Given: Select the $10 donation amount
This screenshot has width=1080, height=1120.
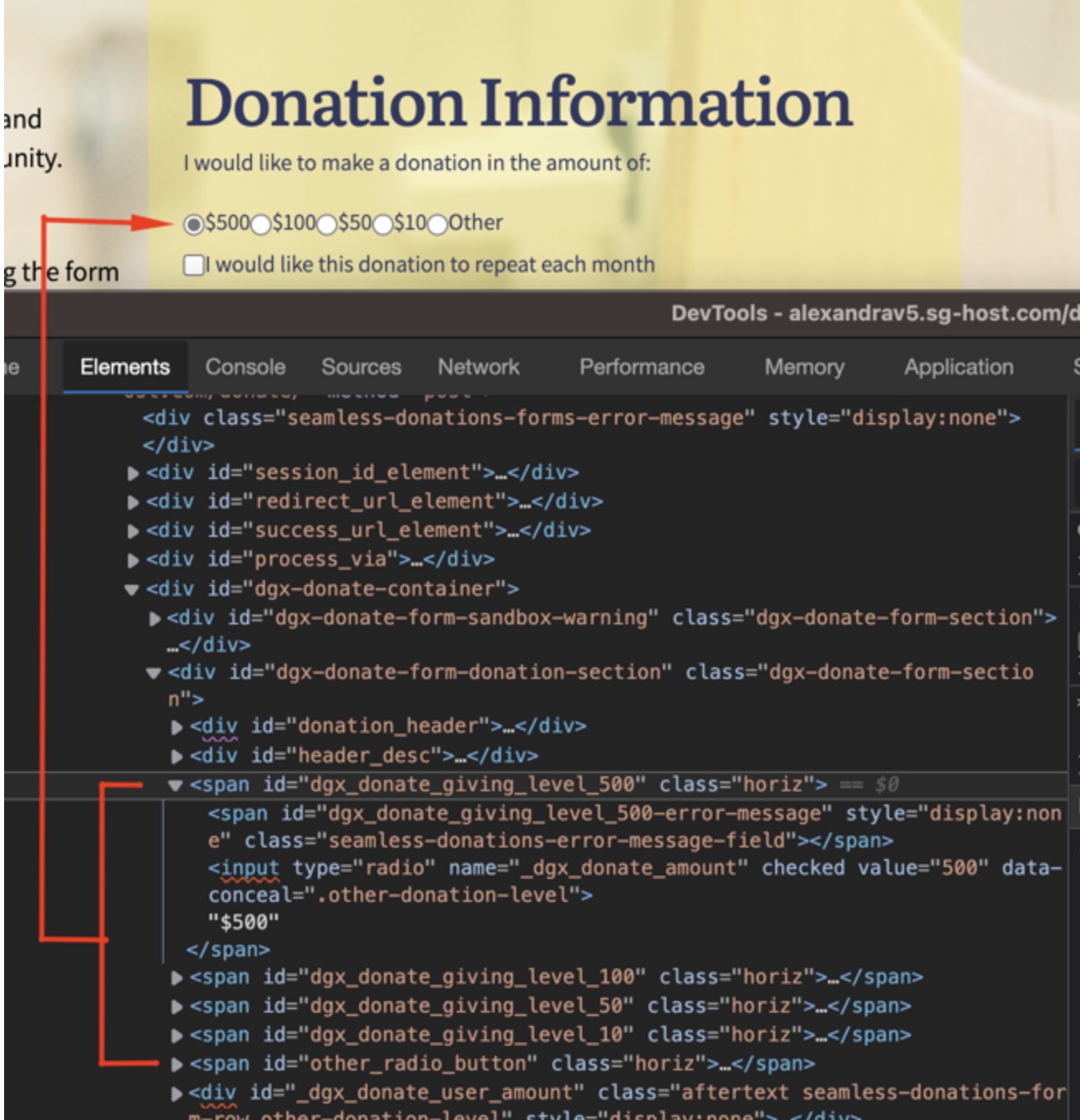Looking at the screenshot, I should pyautogui.click(x=381, y=222).
